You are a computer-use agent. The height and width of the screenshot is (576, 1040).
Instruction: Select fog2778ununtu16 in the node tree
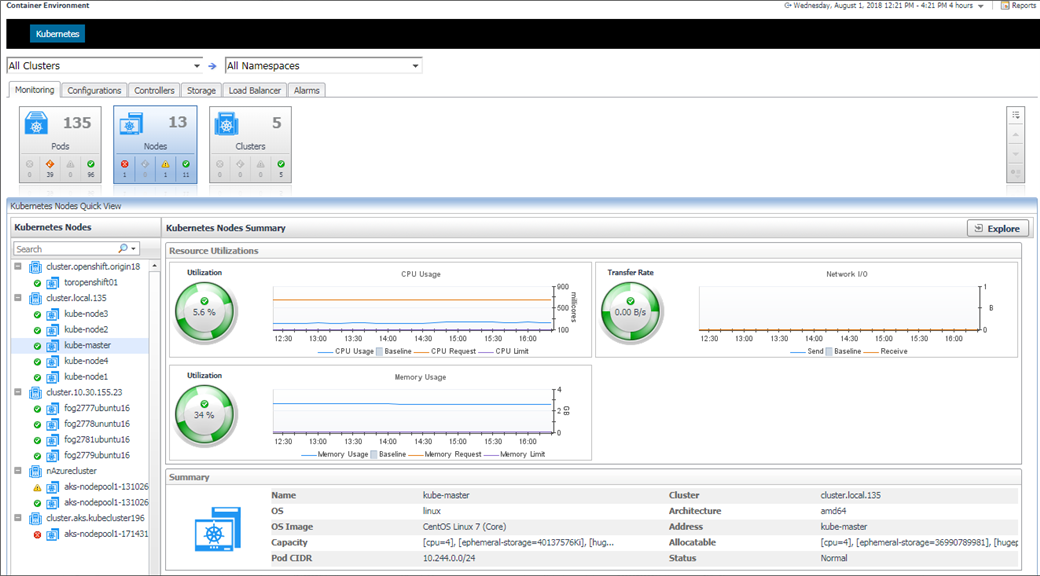point(97,424)
